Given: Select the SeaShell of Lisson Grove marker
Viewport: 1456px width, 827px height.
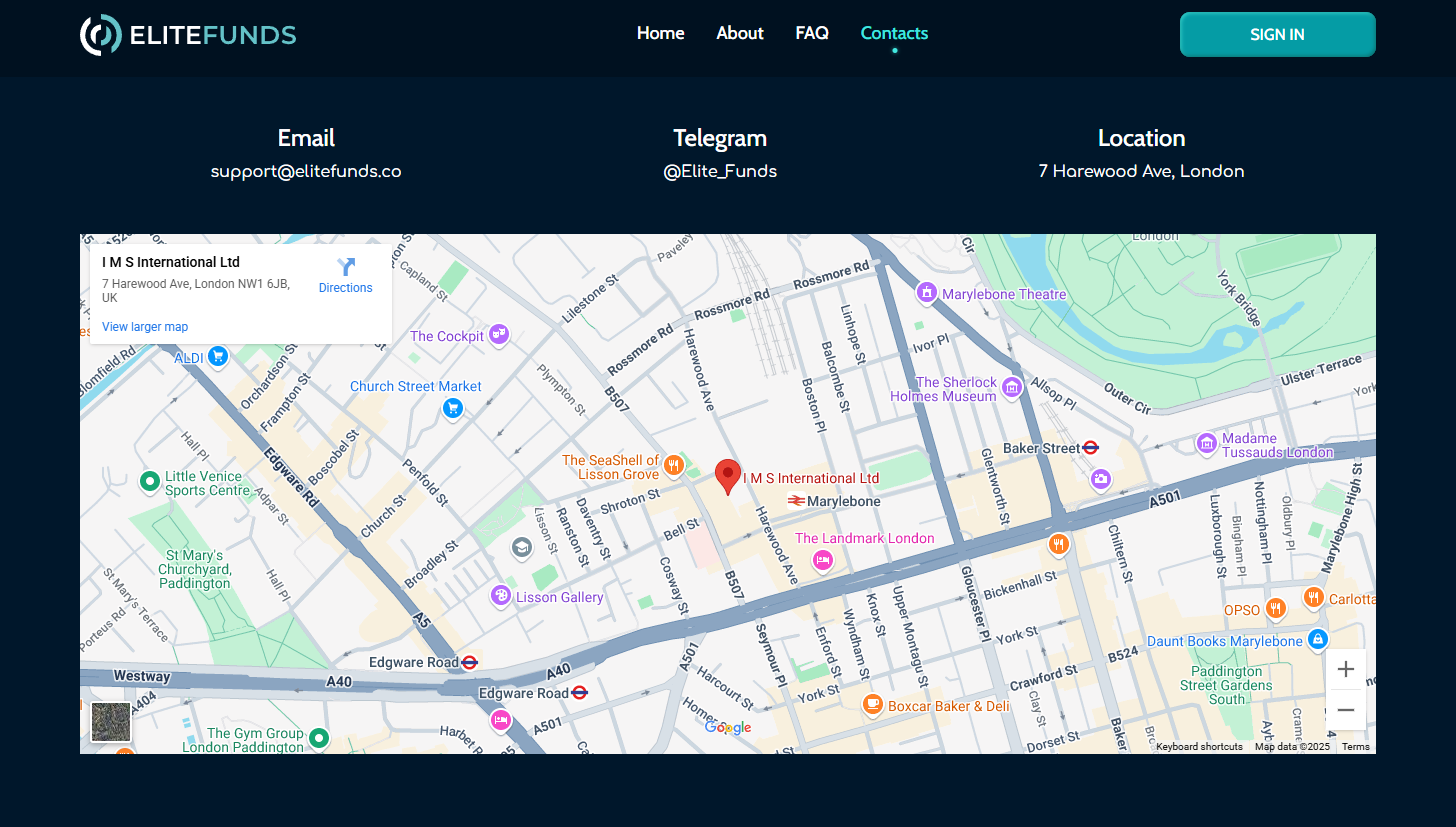Looking at the screenshot, I should click(674, 465).
